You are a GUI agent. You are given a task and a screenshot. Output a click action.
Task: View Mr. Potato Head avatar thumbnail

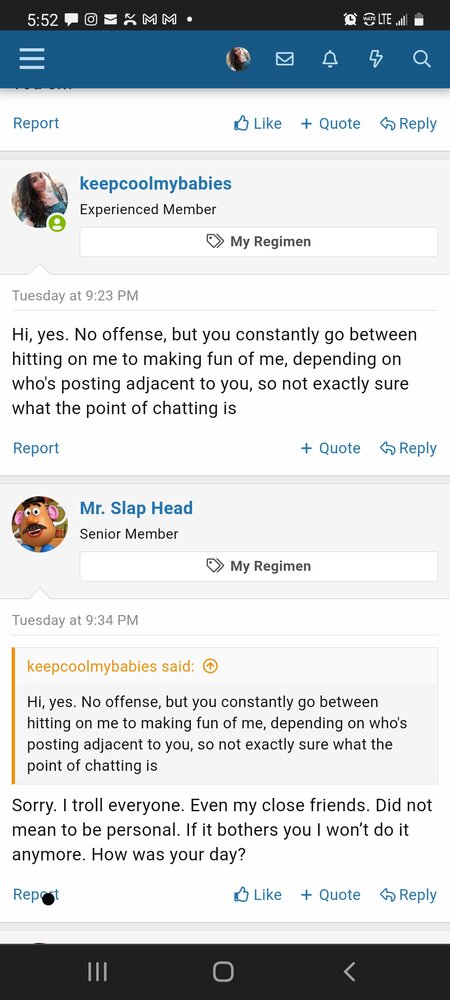click(40, 524)
